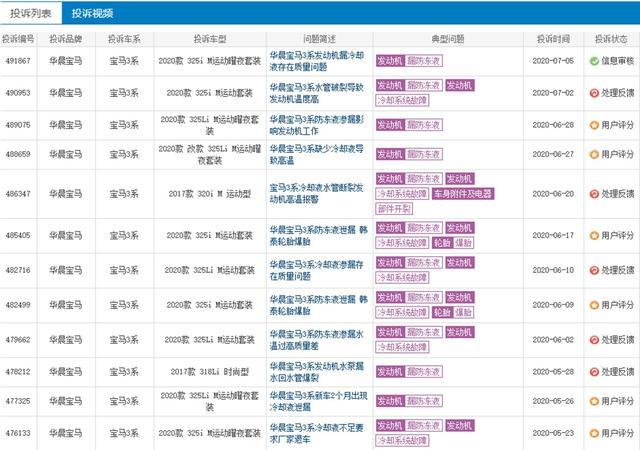Open the 防冻液泄露 轮胎爆胎 link in row 485405
Screen dimensions: 640x450
pyautogui.click(x=318, y=236)
